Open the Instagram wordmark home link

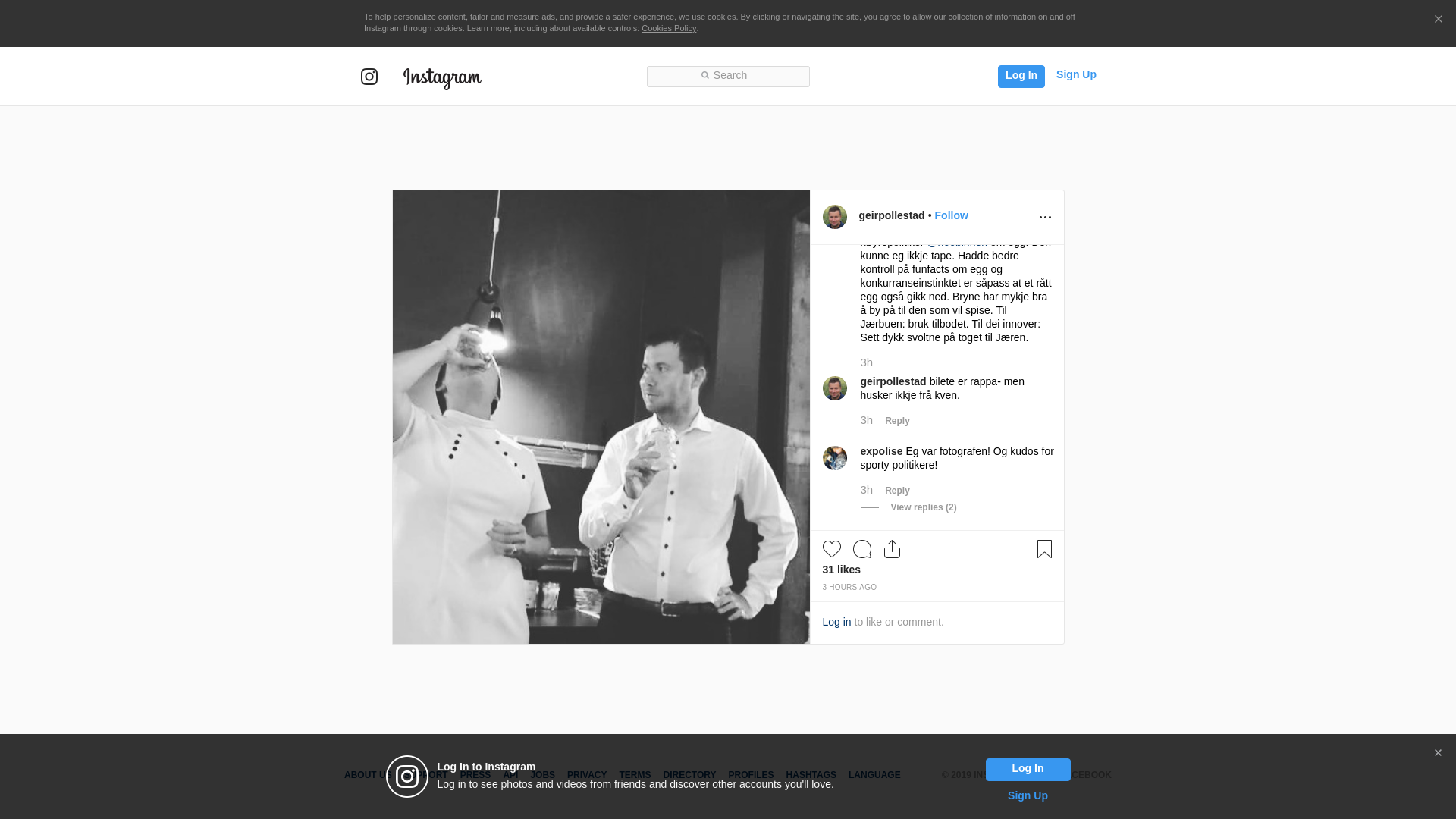442,77
